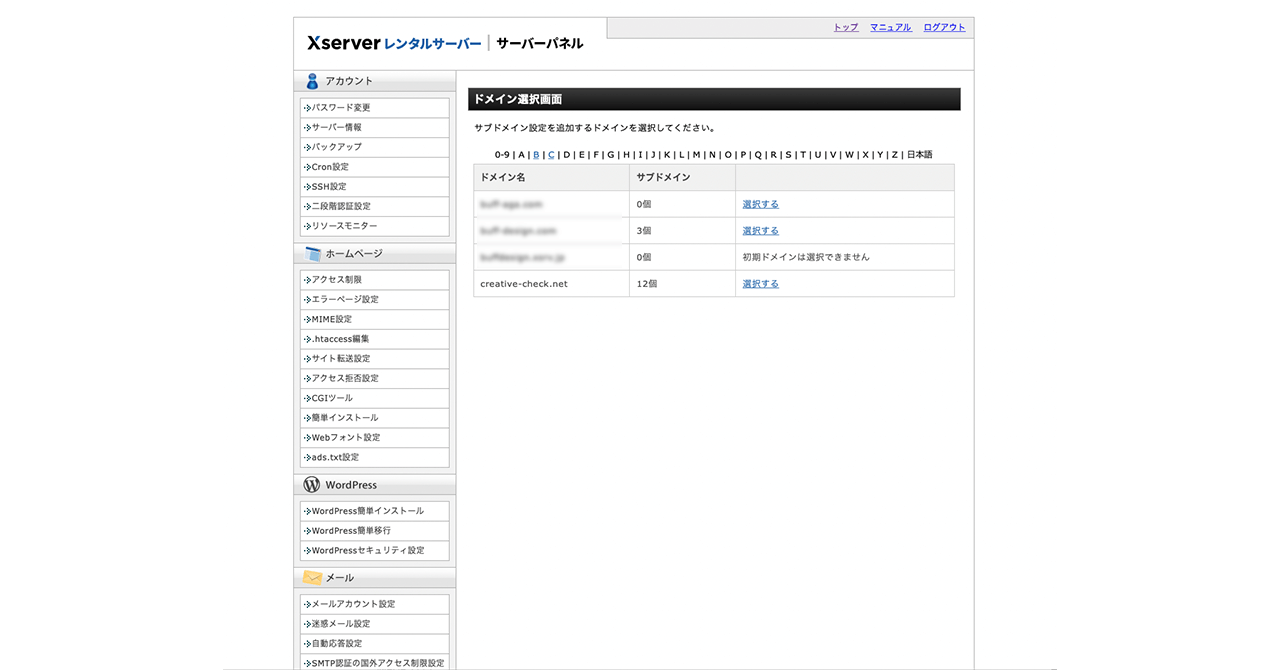Click the ログアウト link

[944, 28]
